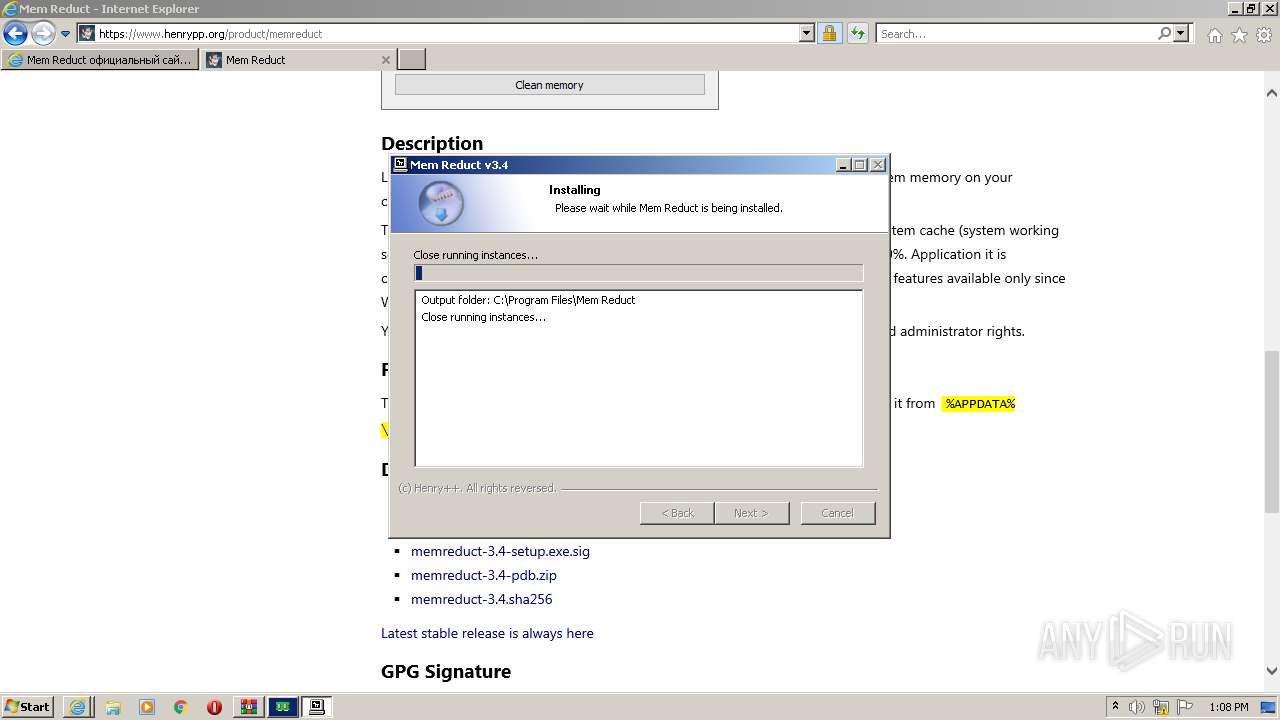
Task: Open the Tools gear icon
Action: tap(1264, 35)
